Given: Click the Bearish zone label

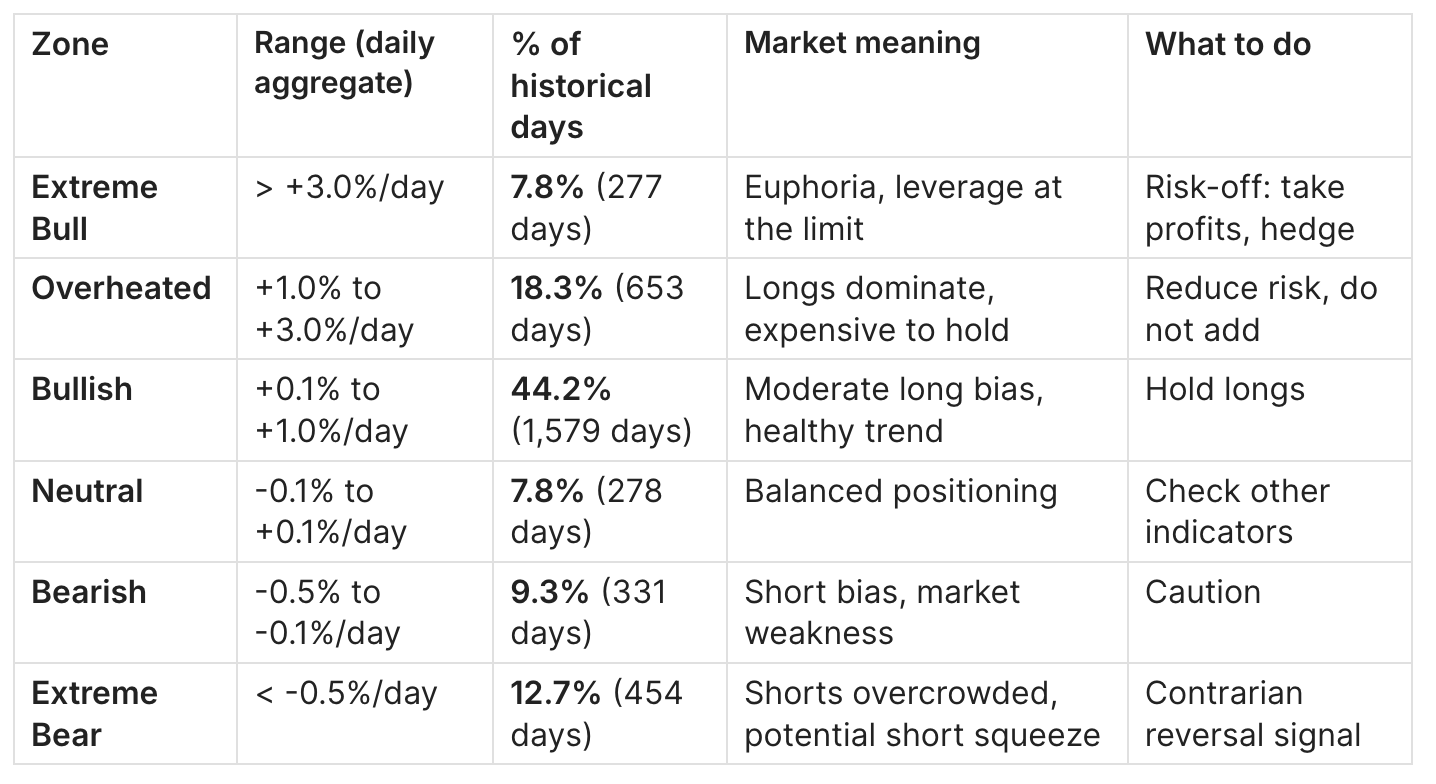Looking at the screenshot, I should pyautogui.click(x=89, y=591).
